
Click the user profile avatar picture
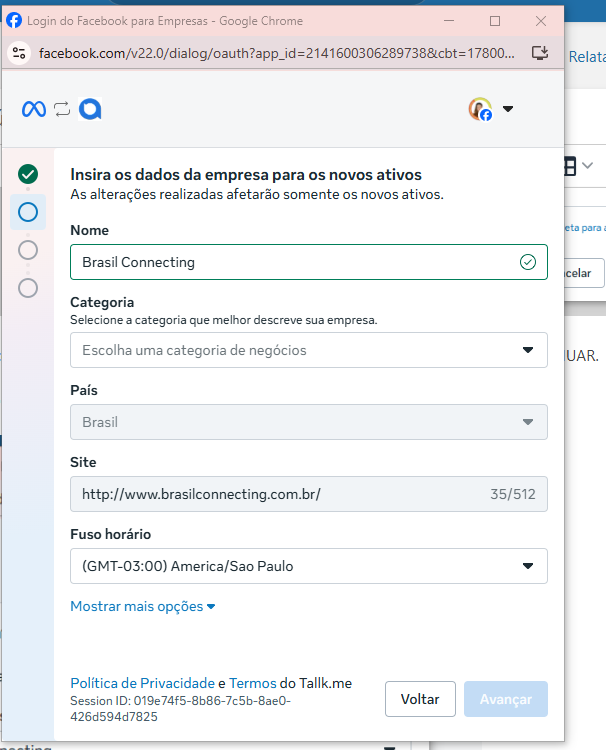tap(480, 109)
